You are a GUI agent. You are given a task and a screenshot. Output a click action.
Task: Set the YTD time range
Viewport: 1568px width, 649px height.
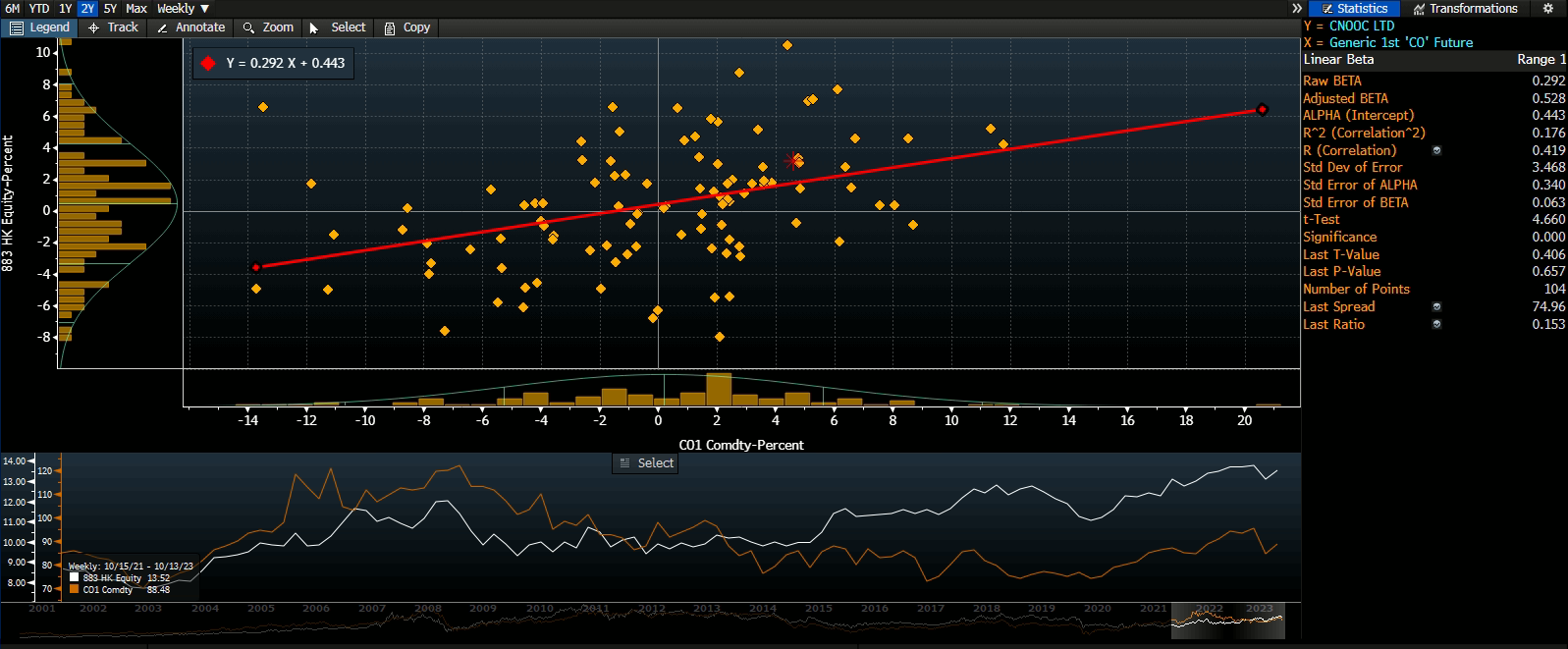click(39, 8)
